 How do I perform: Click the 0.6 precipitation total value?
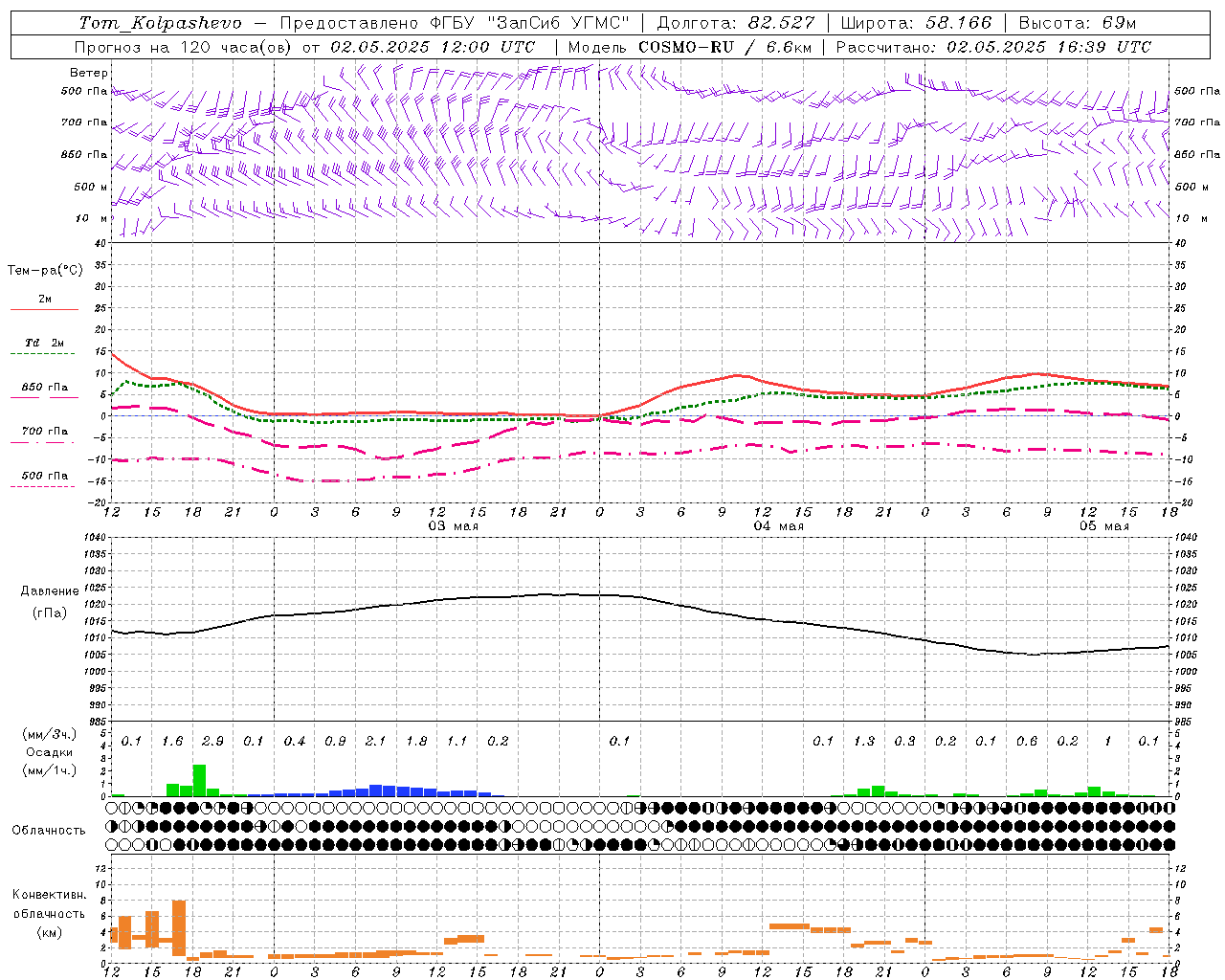pyautogui.click(x=1027, y=741)
